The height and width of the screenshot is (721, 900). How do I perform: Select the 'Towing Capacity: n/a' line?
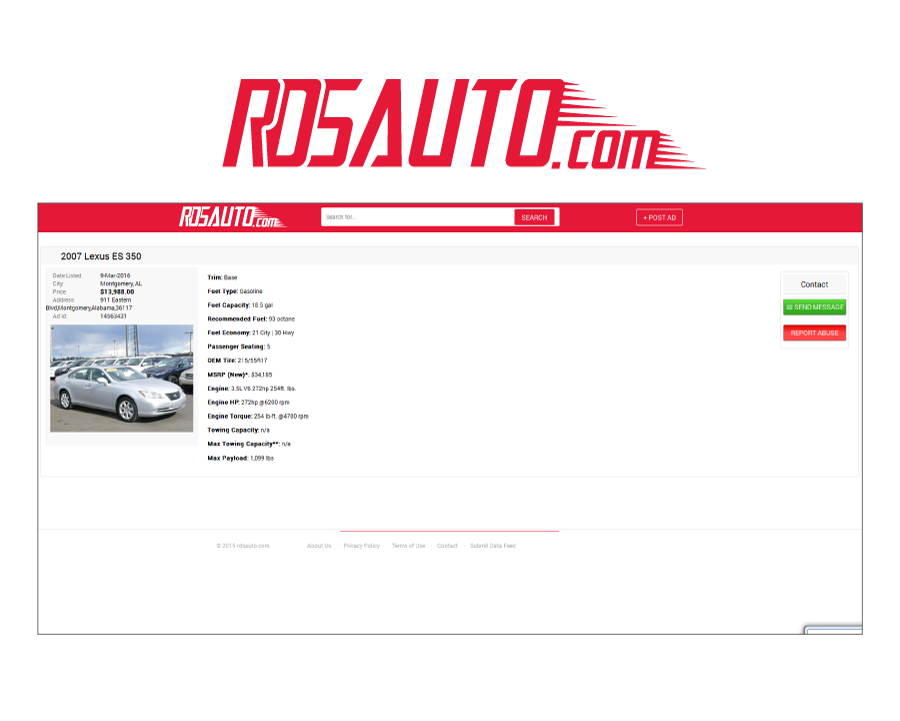click(238, 430)
